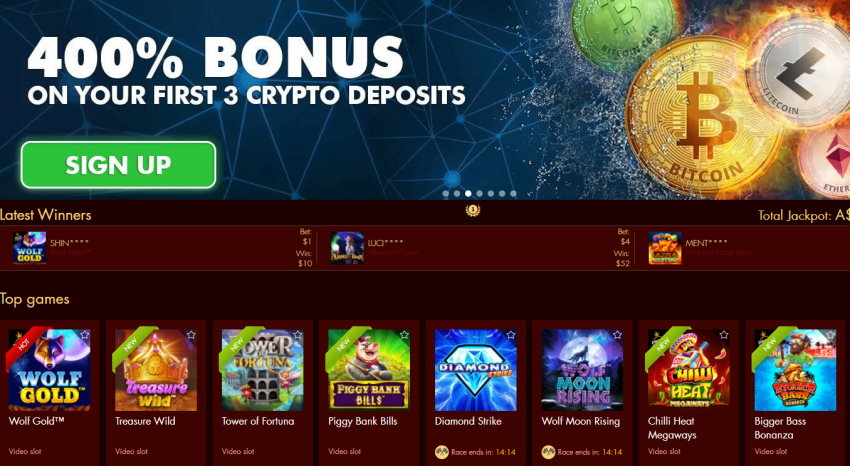Click the Wolf Gold icon beside winner SHIN
This screenshot has width=850, height=466.
30,248
